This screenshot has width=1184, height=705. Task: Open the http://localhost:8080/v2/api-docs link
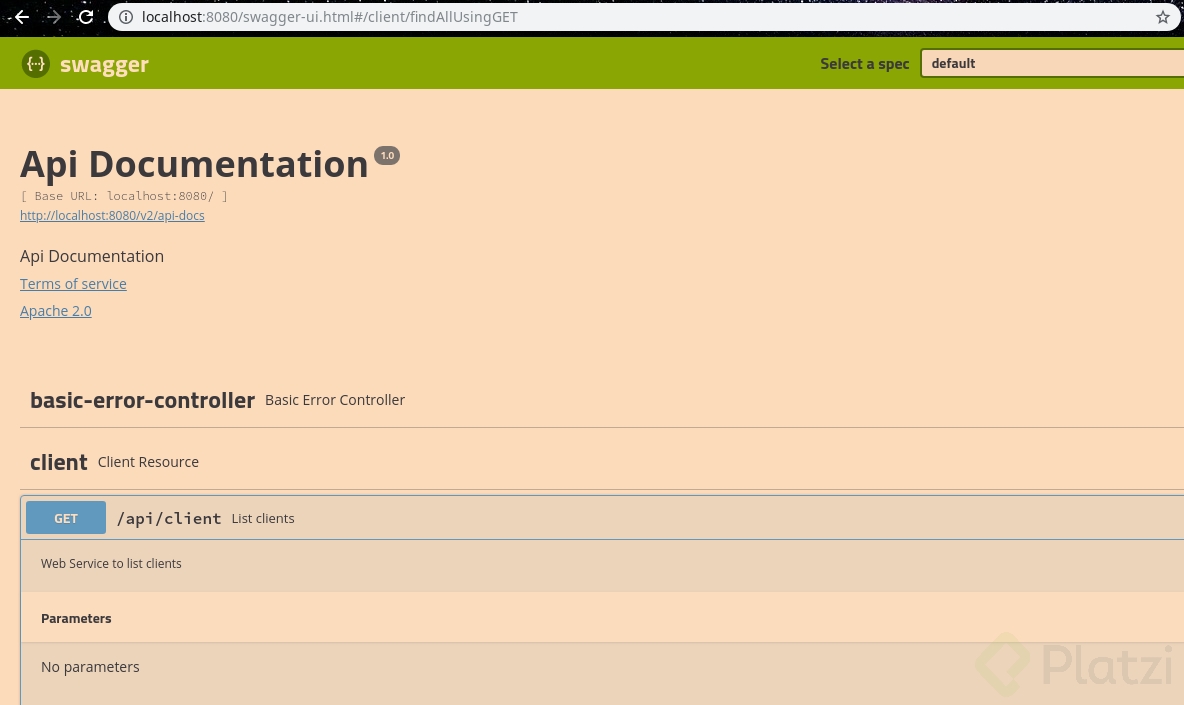pos(112,215)
